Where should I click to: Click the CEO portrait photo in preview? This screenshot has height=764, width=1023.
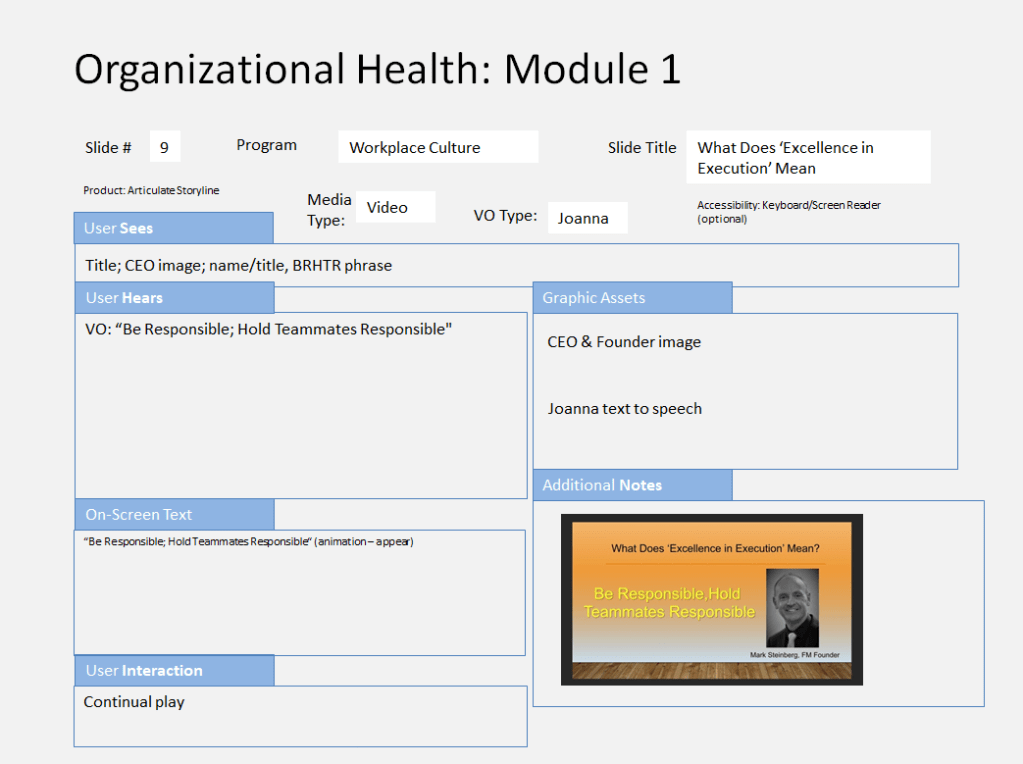pos(792,608)
